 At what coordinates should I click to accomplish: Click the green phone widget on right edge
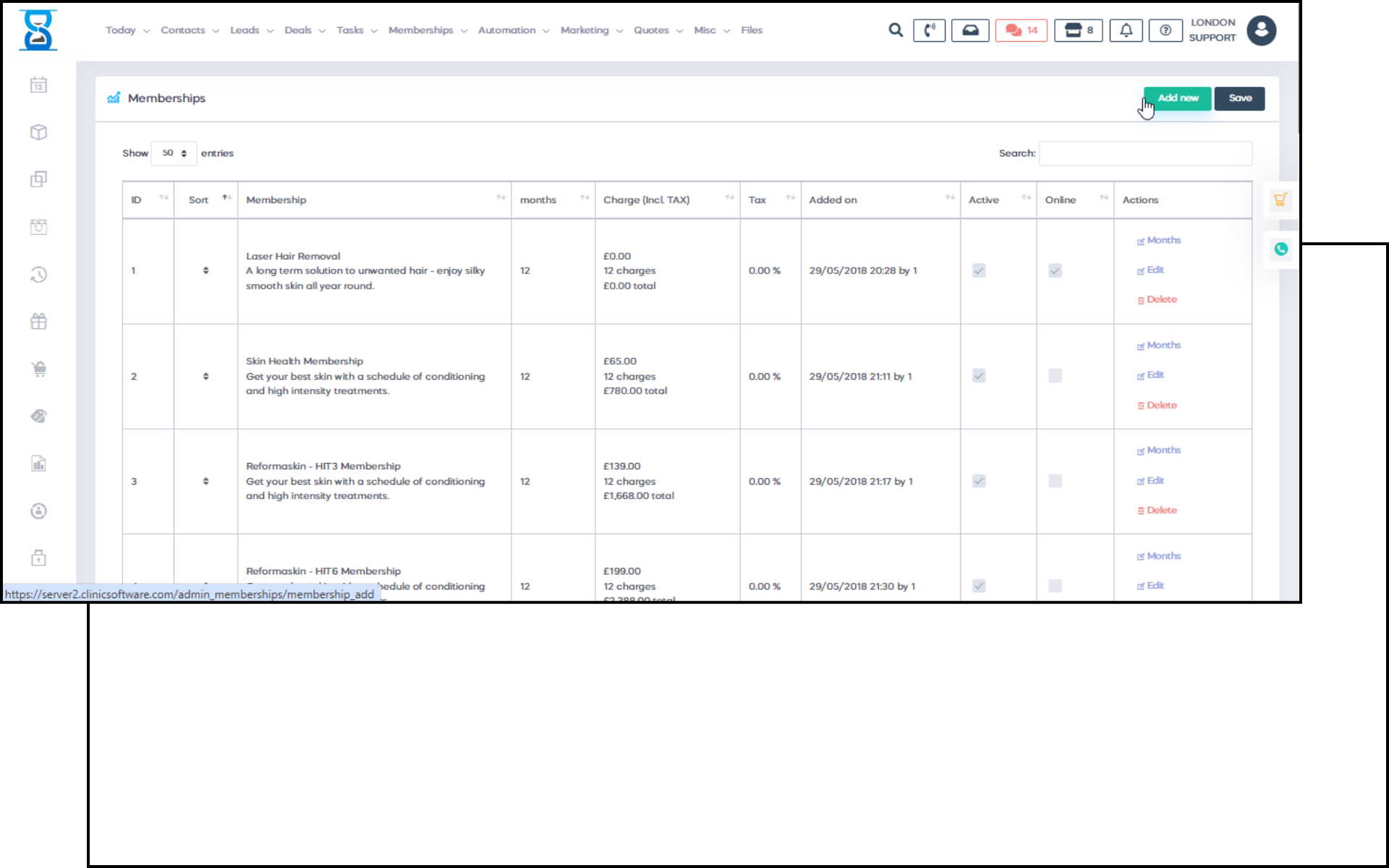[1280, 250]
